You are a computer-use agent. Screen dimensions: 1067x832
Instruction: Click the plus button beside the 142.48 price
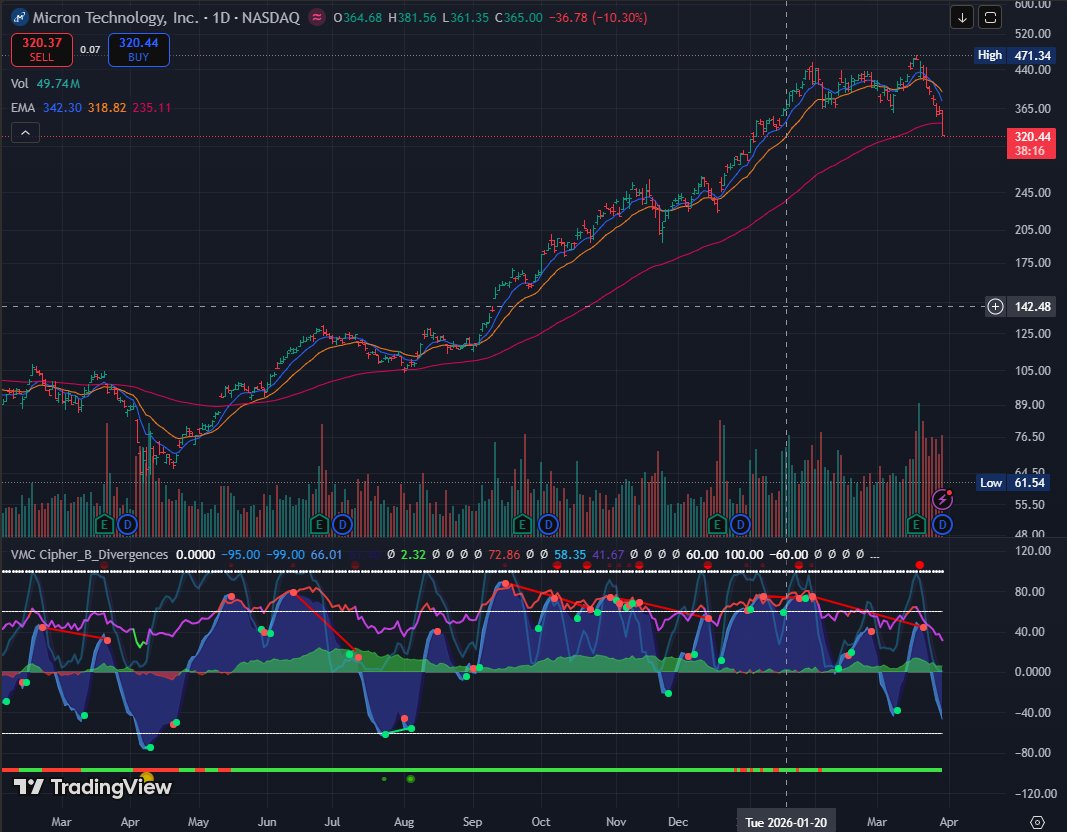pos(995,307)
